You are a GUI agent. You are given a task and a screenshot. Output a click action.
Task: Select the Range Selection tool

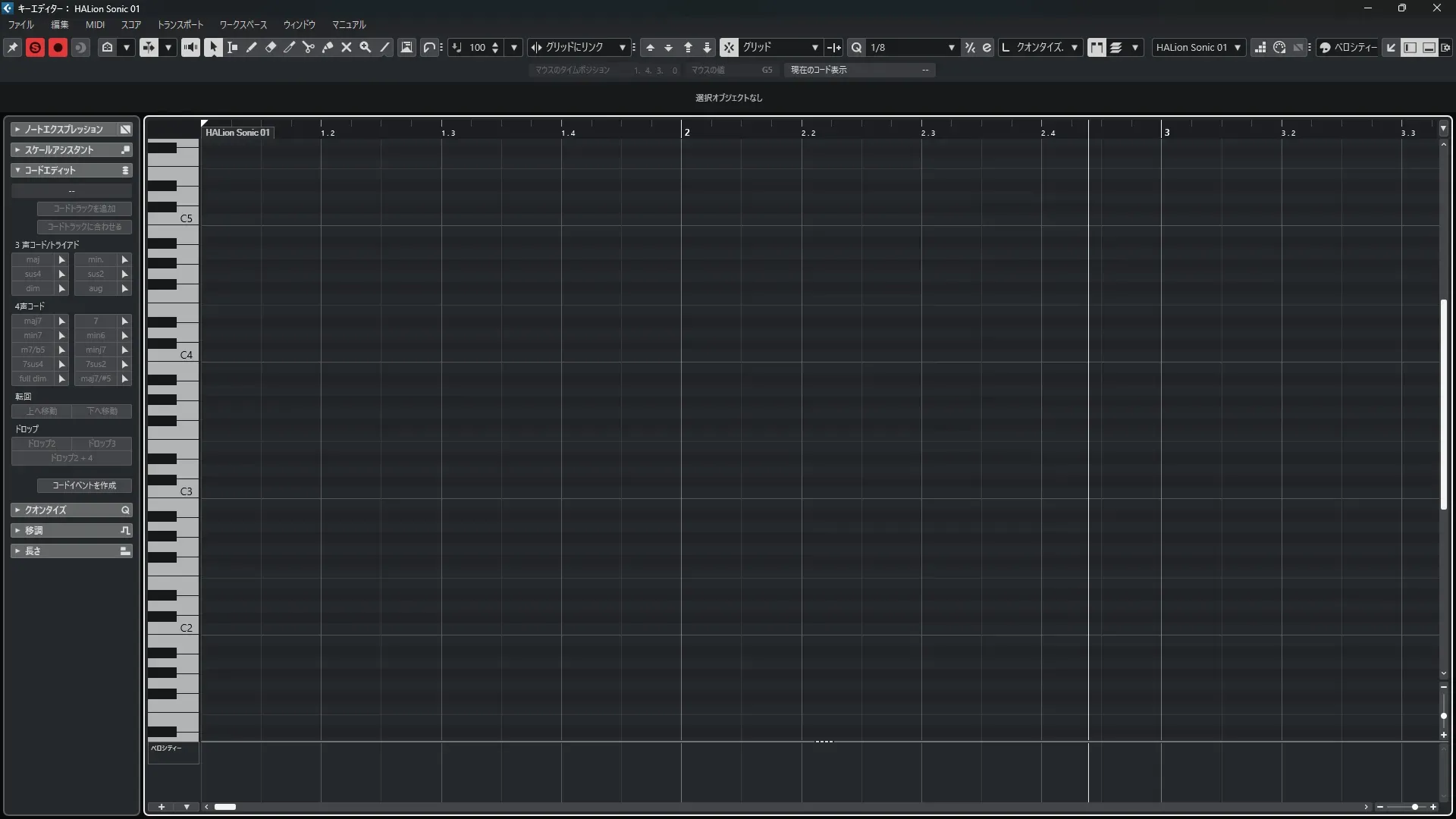(x=233, y=47)
